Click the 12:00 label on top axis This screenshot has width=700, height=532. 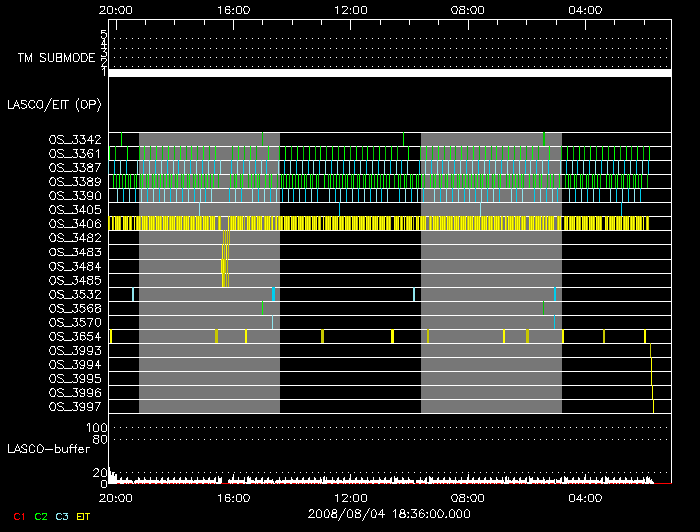point(351,10)
